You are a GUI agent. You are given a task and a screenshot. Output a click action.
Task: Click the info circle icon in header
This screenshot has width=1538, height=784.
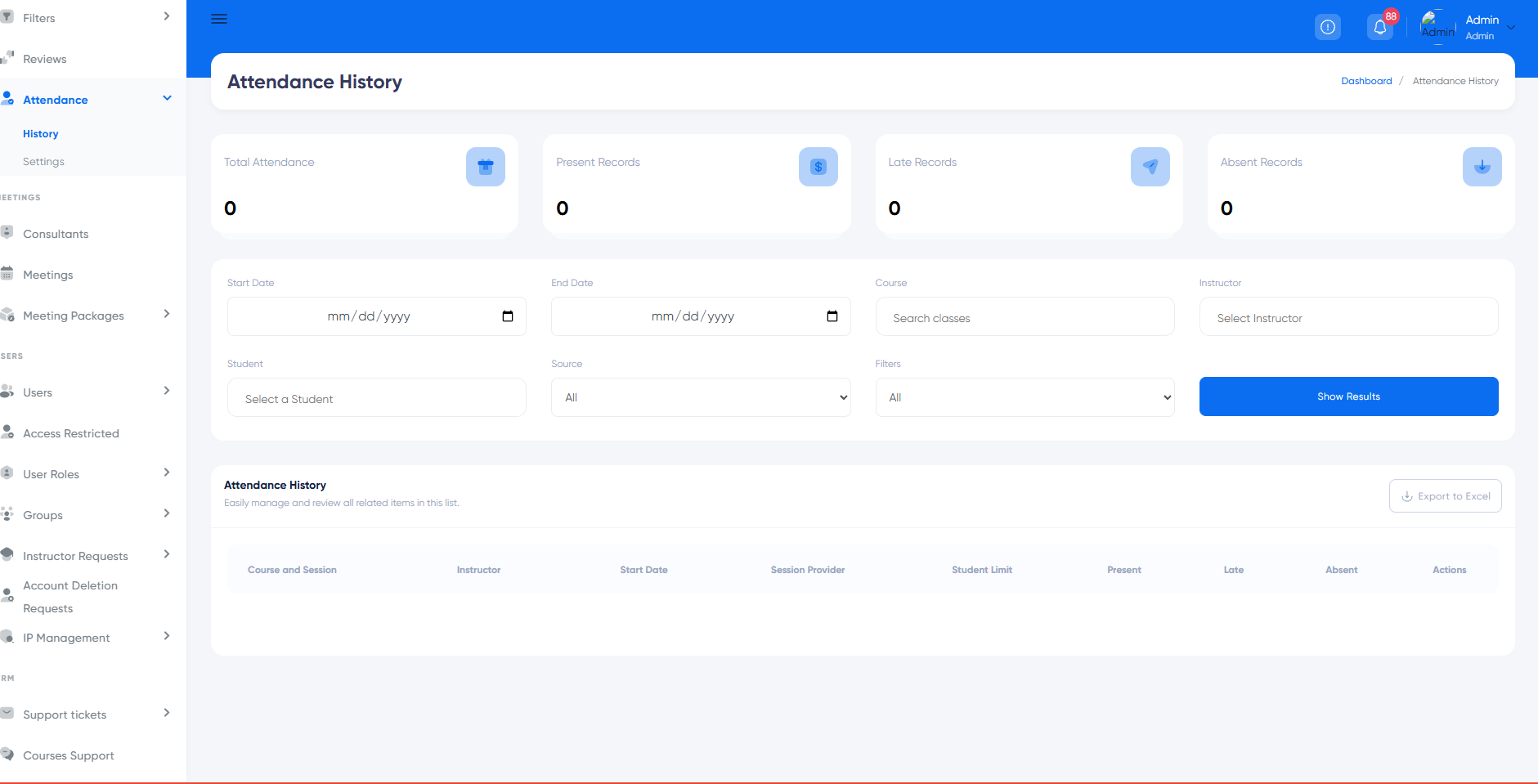click(x=1328, y=27)
